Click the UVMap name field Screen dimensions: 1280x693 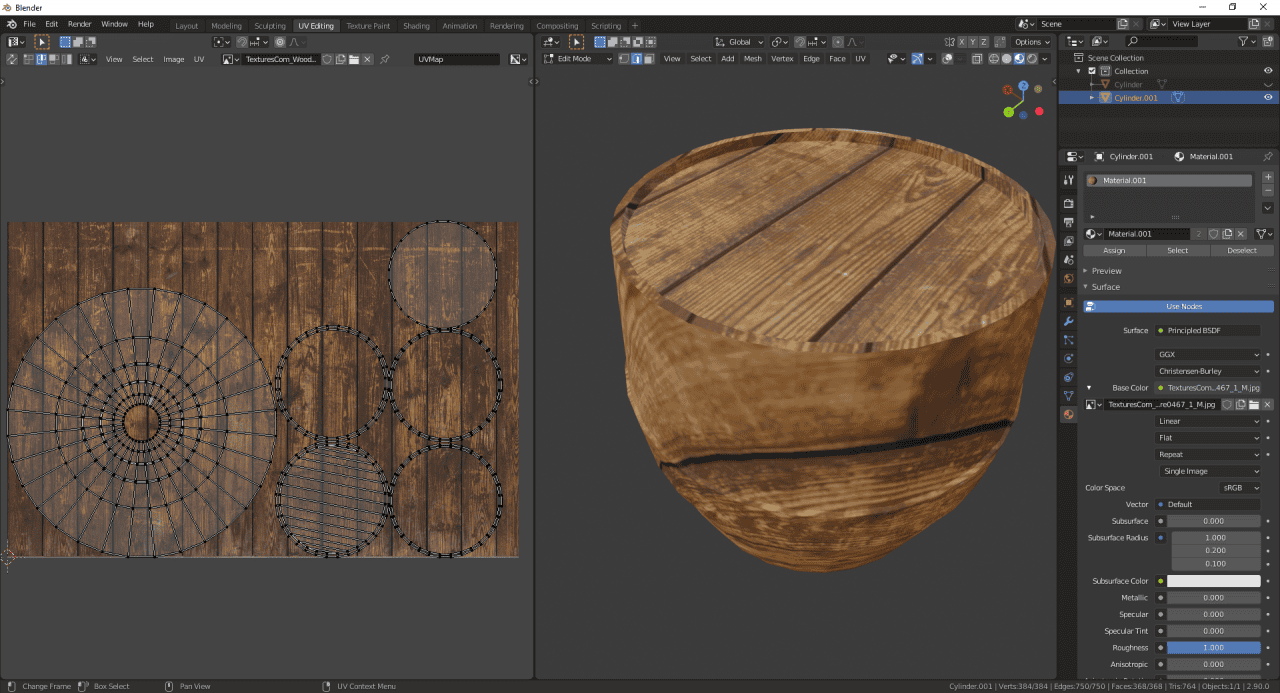456,58
